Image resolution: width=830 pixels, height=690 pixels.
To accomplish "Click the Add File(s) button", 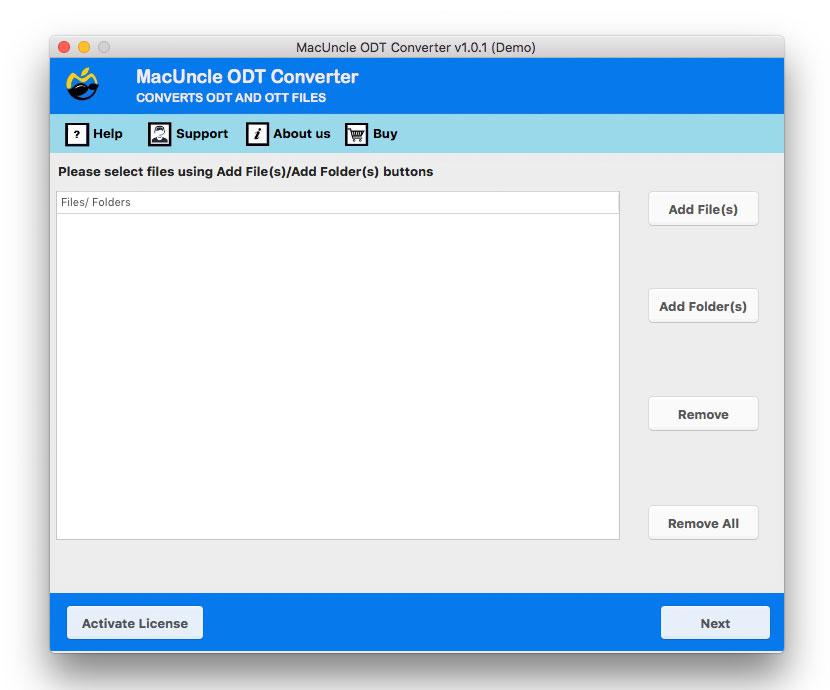I will [703, 209].
